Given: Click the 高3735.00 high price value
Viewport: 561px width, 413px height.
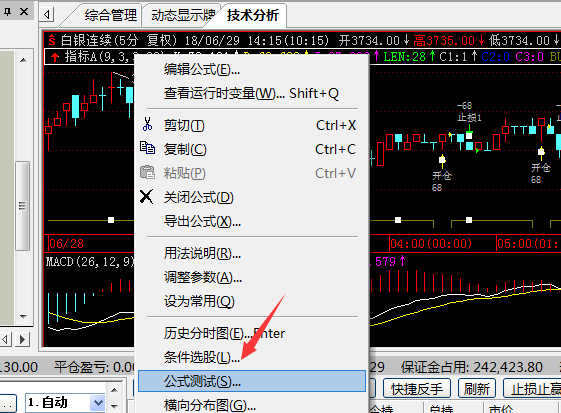Looking at the screenshot, I should click(x=444, y=40).
